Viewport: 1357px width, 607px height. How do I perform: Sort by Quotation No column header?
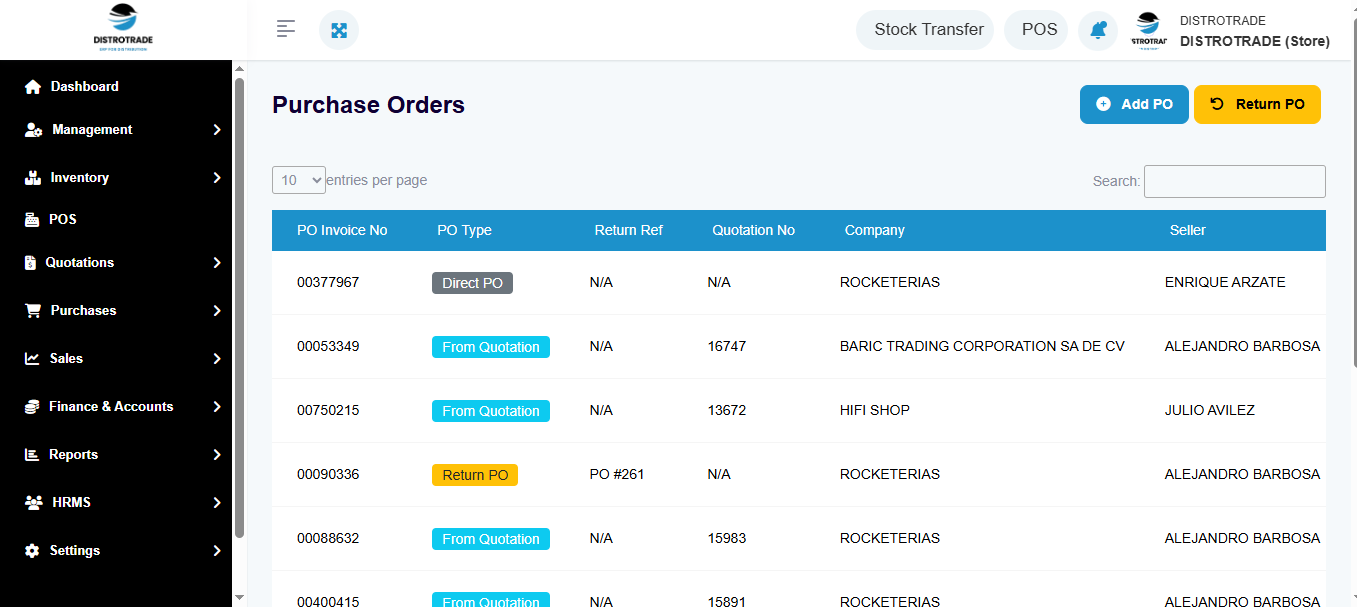coord(753,230)
